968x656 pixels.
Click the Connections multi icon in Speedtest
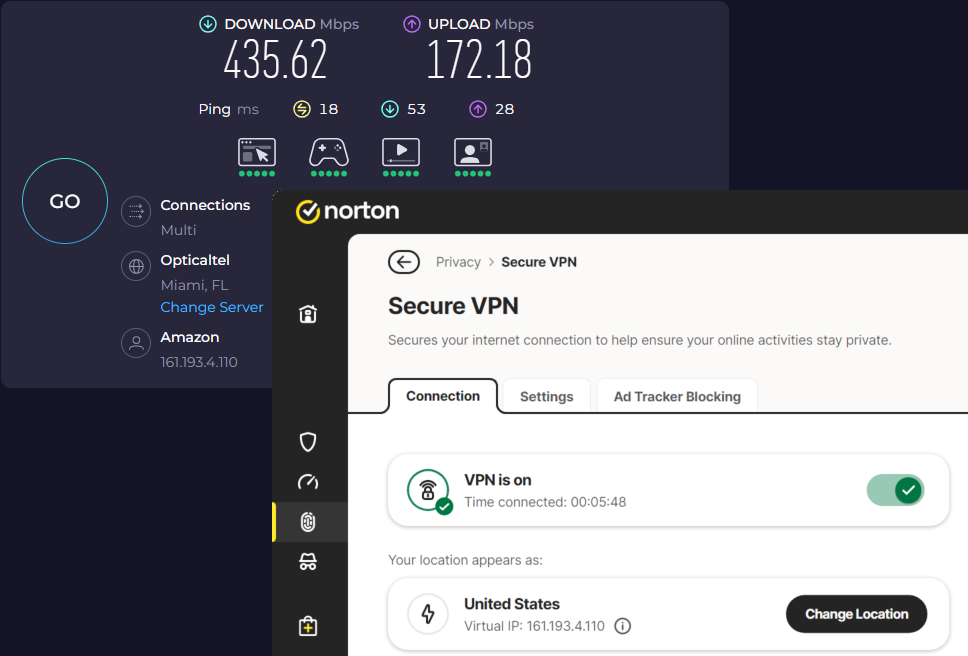click(x=136, y=212)
